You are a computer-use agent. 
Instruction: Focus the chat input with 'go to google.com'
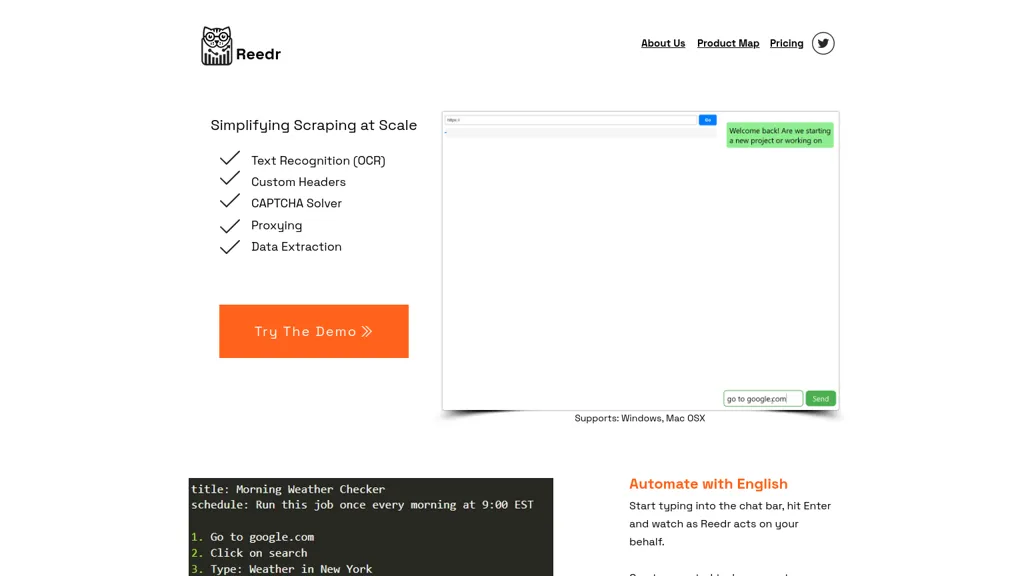(763, 398)
